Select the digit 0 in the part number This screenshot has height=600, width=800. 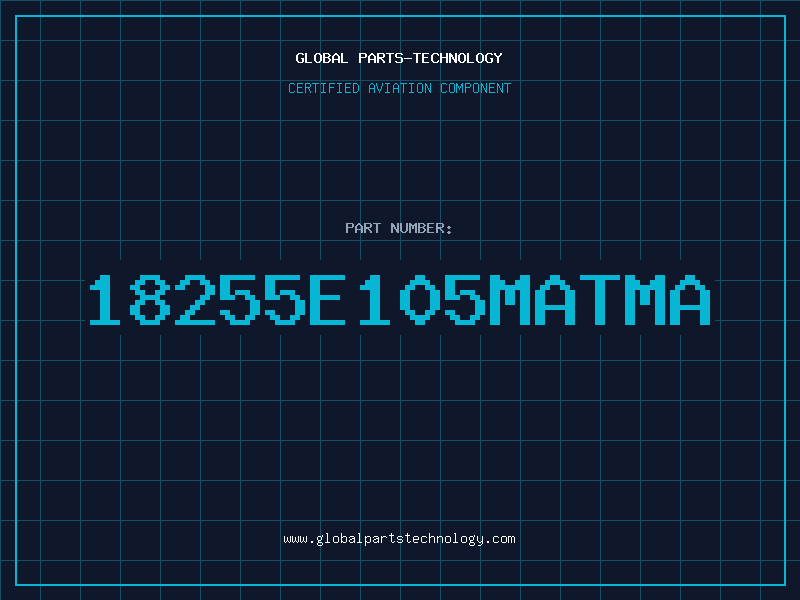pyautogui.click(x=419, y=299)
